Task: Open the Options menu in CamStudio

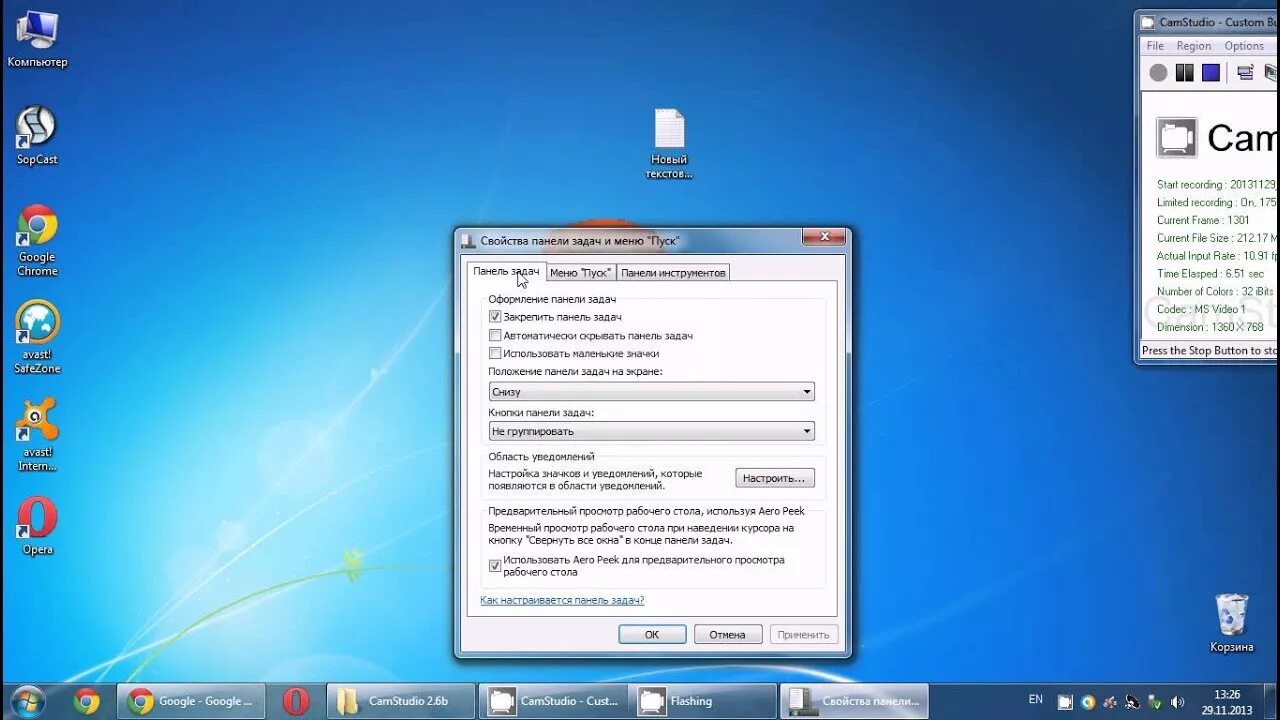Action: click(1244, 46)
